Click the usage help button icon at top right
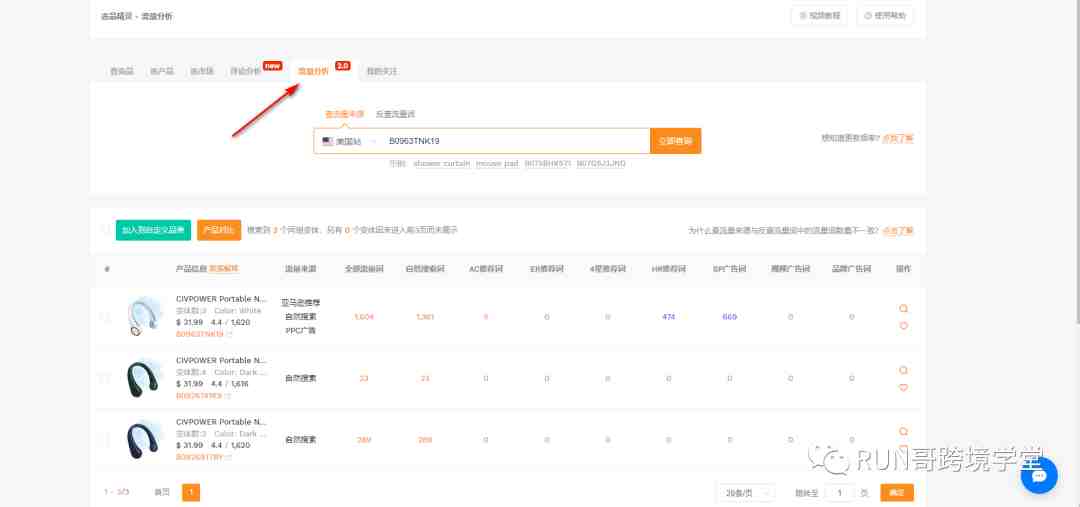This screenshot has width=1080, height=507. (x=867, y=15)
